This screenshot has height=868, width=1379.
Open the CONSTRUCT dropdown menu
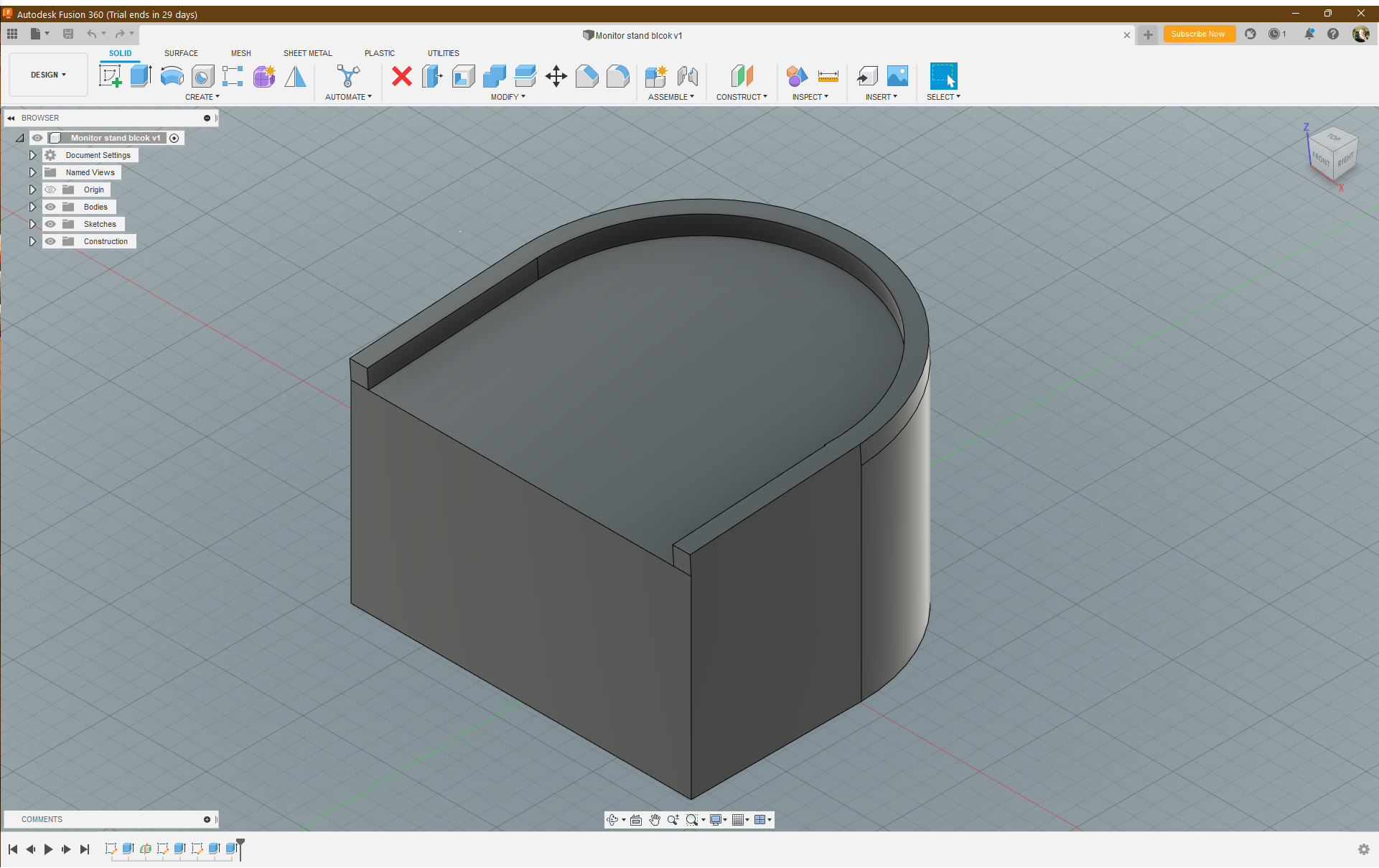(742, 97)
